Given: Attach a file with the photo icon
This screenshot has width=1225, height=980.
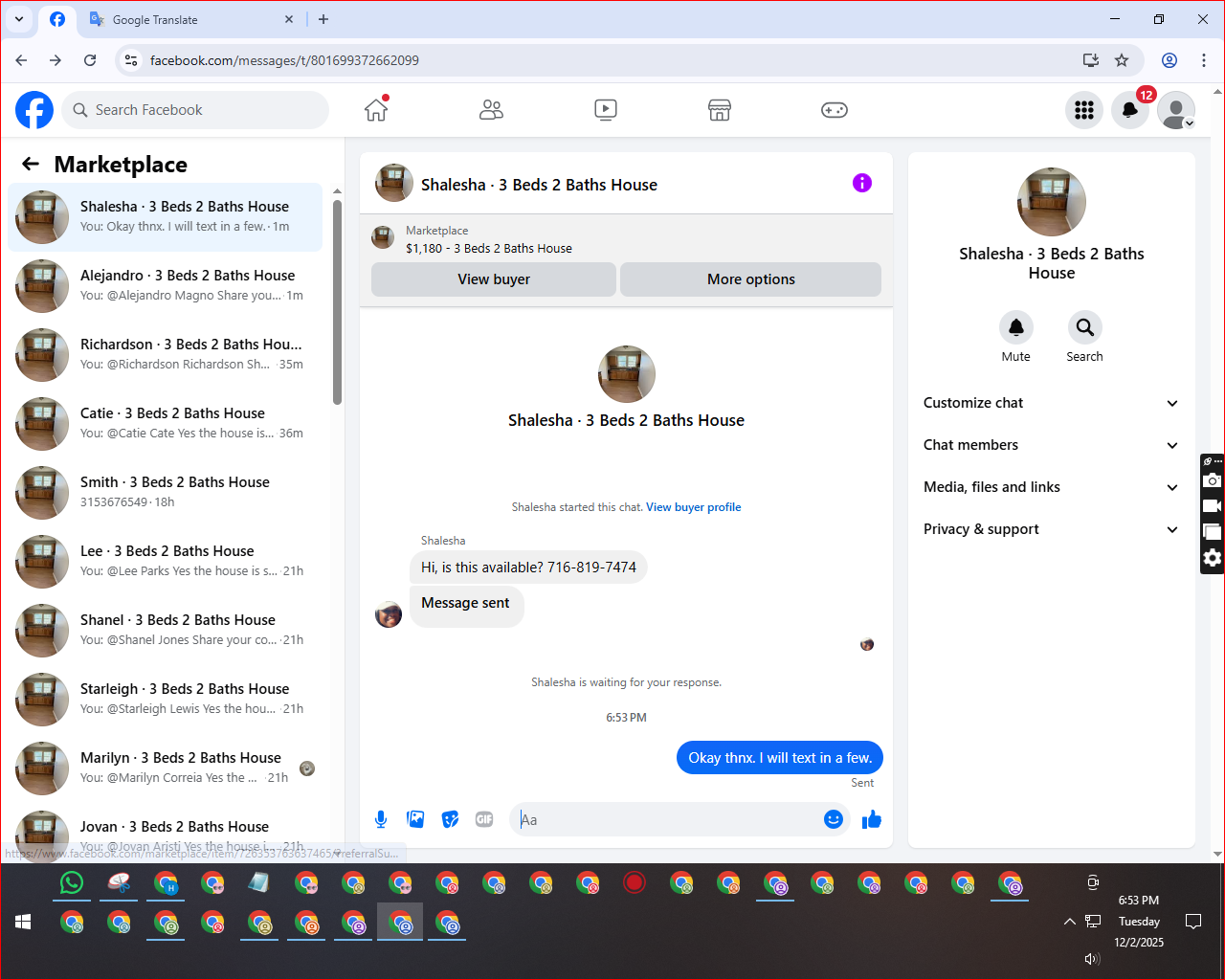Looking at the screenshot, I should point(415,819).
